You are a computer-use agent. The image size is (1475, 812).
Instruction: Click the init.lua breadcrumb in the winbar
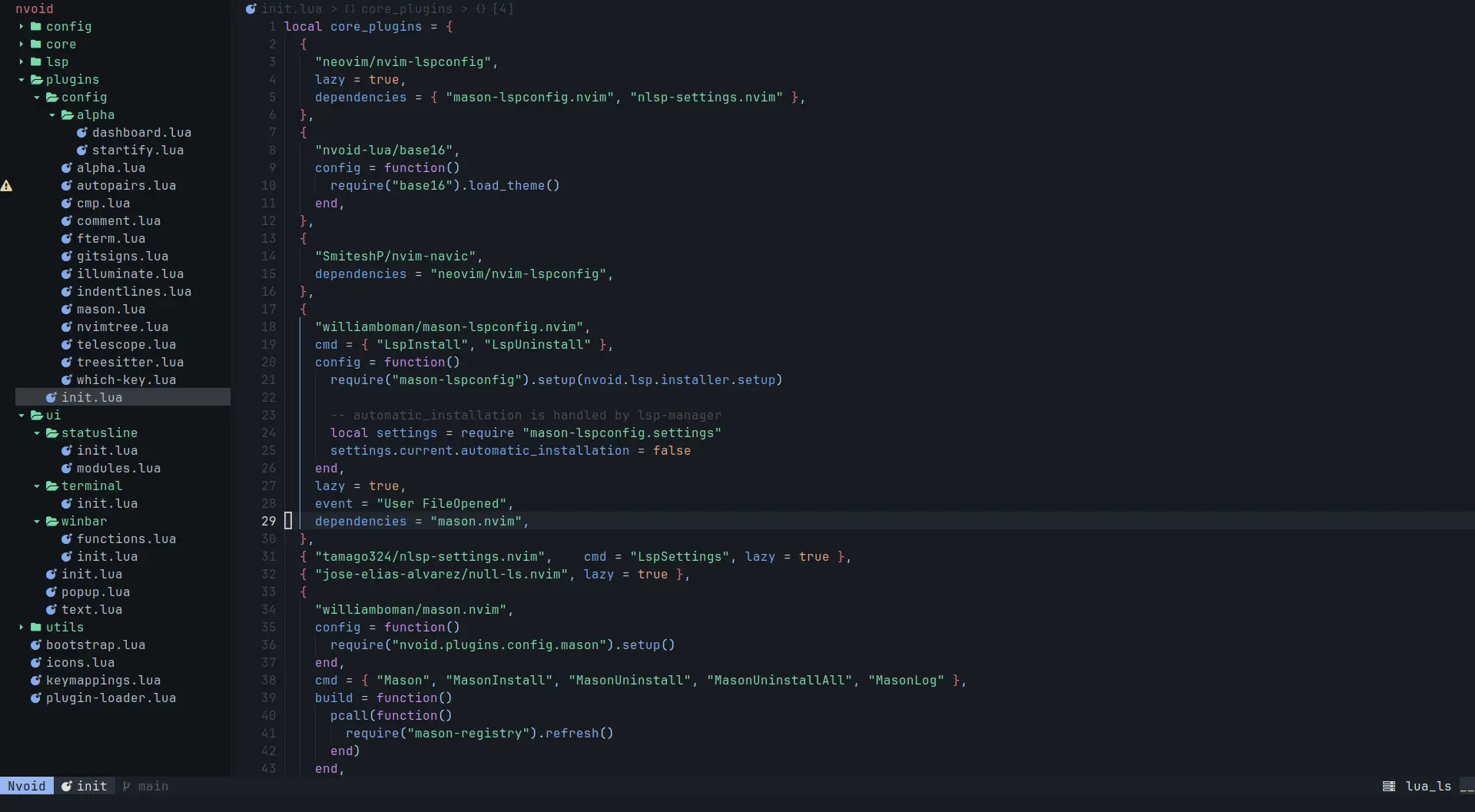coord(291,9)
